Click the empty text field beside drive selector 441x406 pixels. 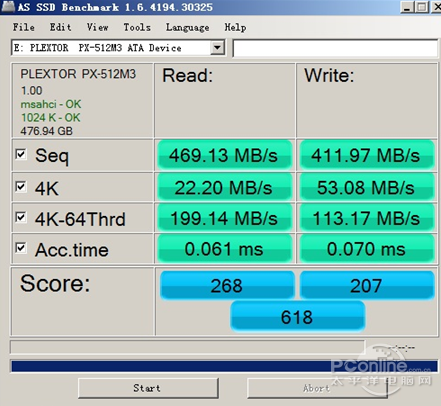point(335,48)
